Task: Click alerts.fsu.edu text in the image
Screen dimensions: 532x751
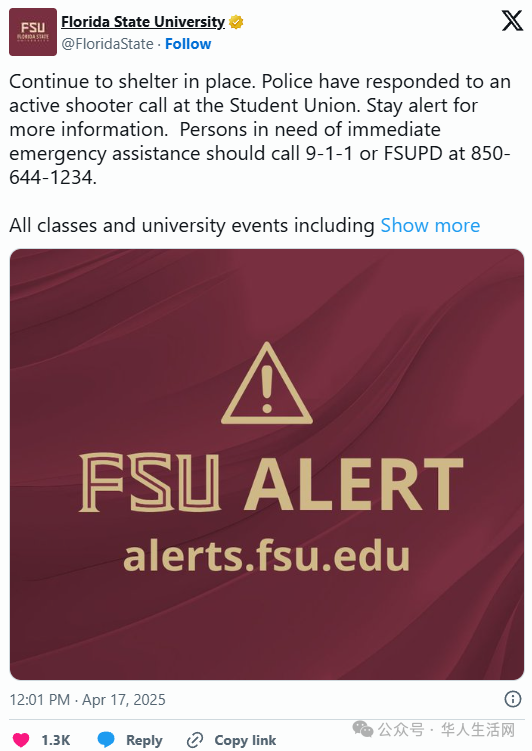Action: click(267, 556)
